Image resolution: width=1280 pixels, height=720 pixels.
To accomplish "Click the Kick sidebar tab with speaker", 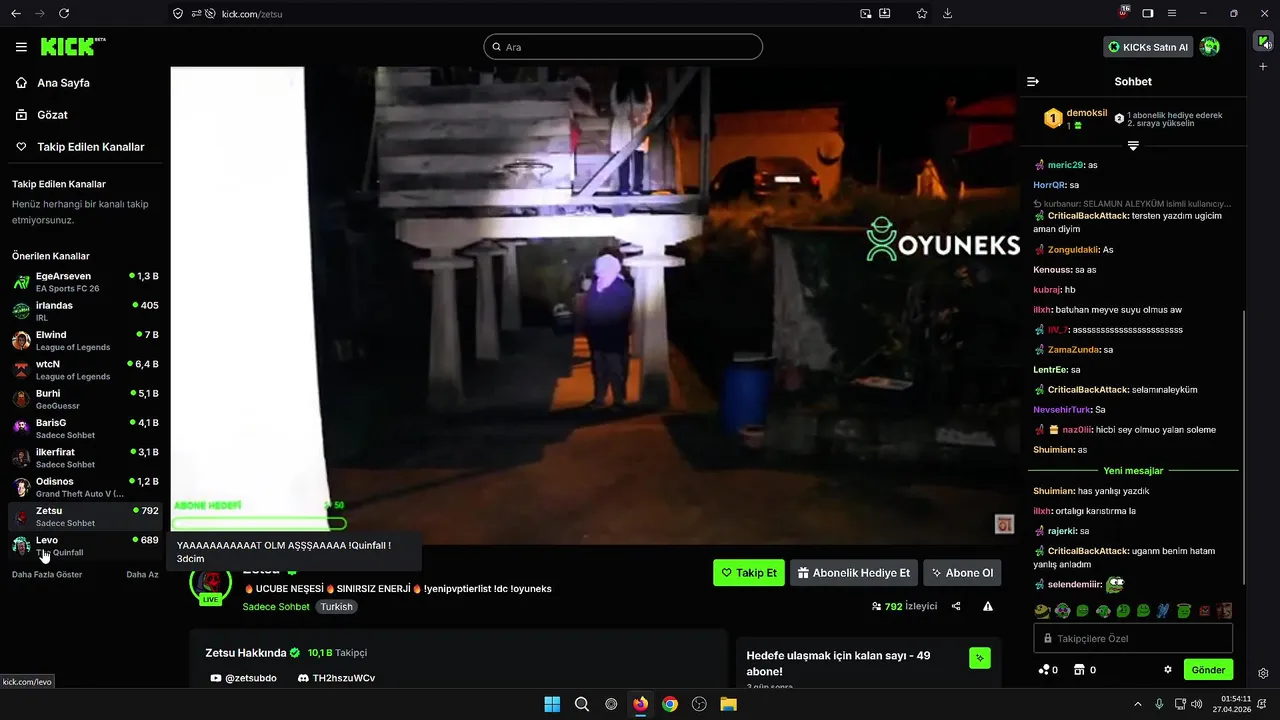I will (1263, 42).
